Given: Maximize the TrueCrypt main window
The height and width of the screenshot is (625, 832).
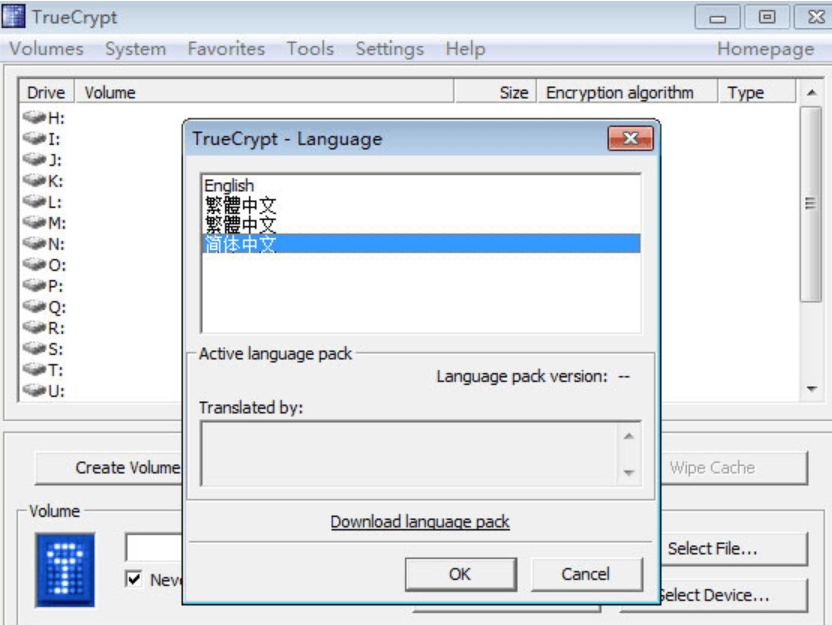Looking at the screenshot, I should (767, 18).
